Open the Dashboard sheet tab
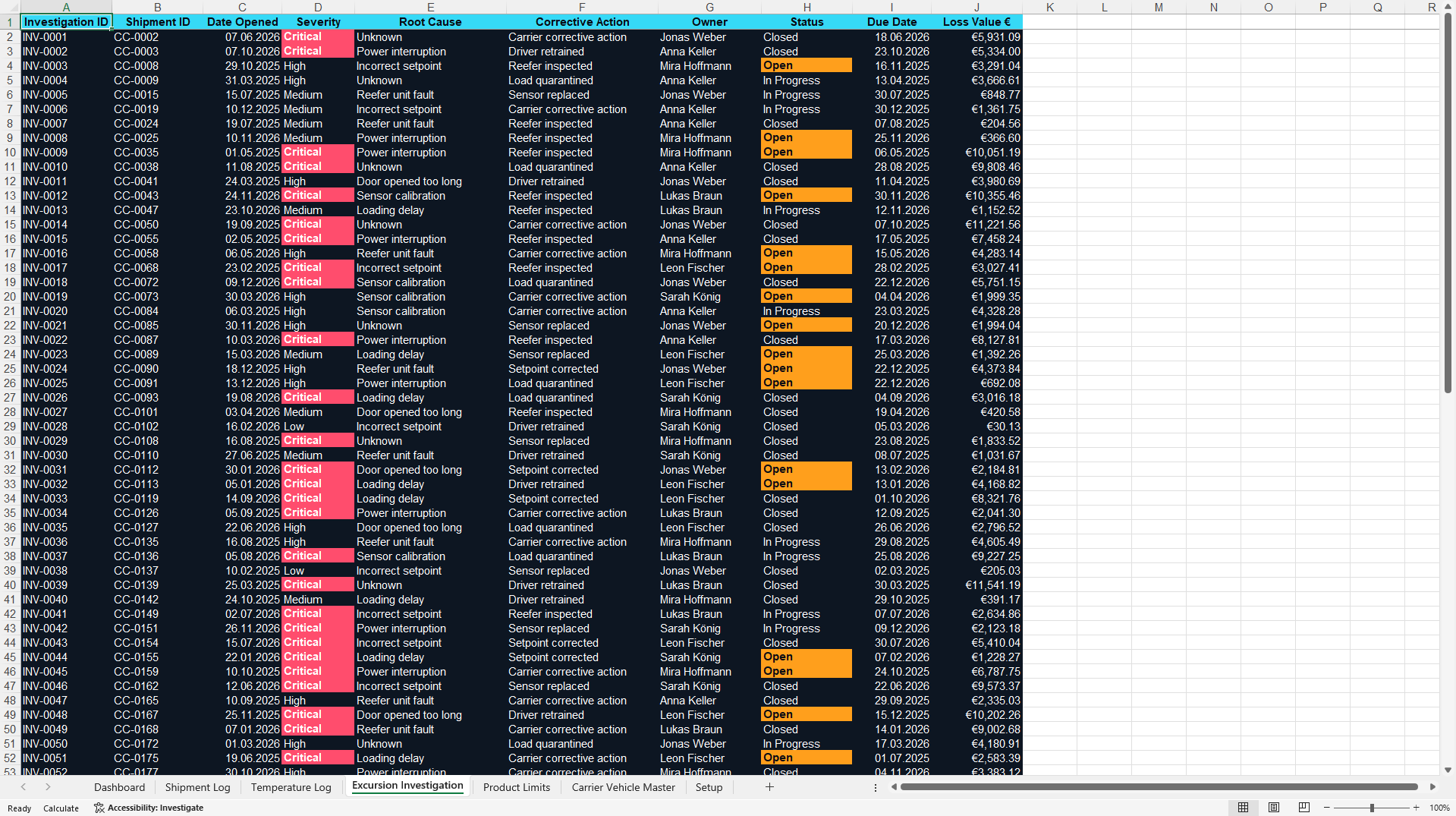1456x816 pixels. (x=119, y=787)
